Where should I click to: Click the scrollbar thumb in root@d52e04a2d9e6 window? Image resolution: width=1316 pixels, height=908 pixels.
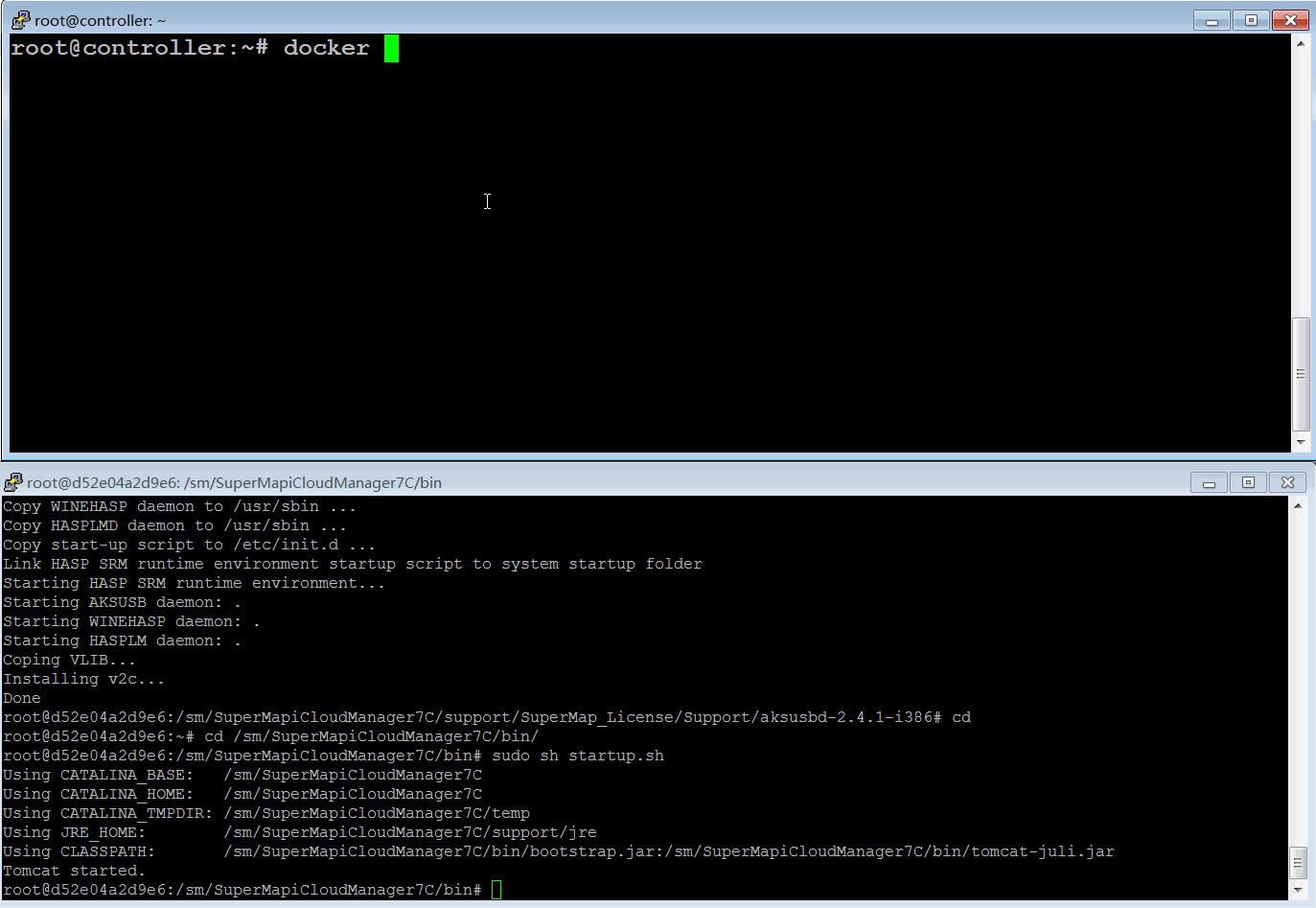click(x=1298, y=862)
